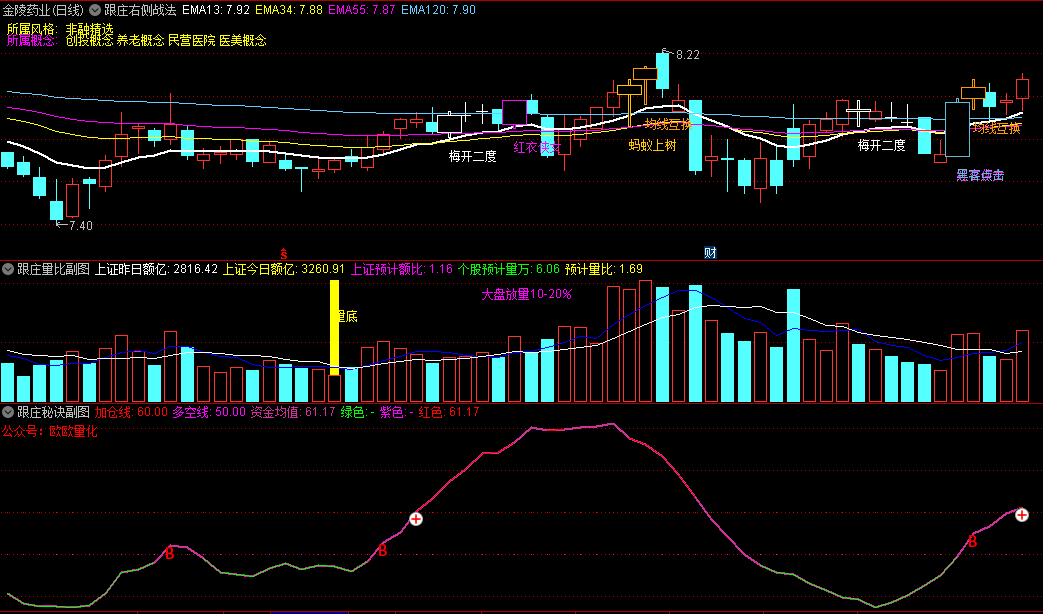Click the 跟庄右侧战法 indicator name
Image resolution: width=1043 pixels, height=614 pixels.
[x=140, y=10]
